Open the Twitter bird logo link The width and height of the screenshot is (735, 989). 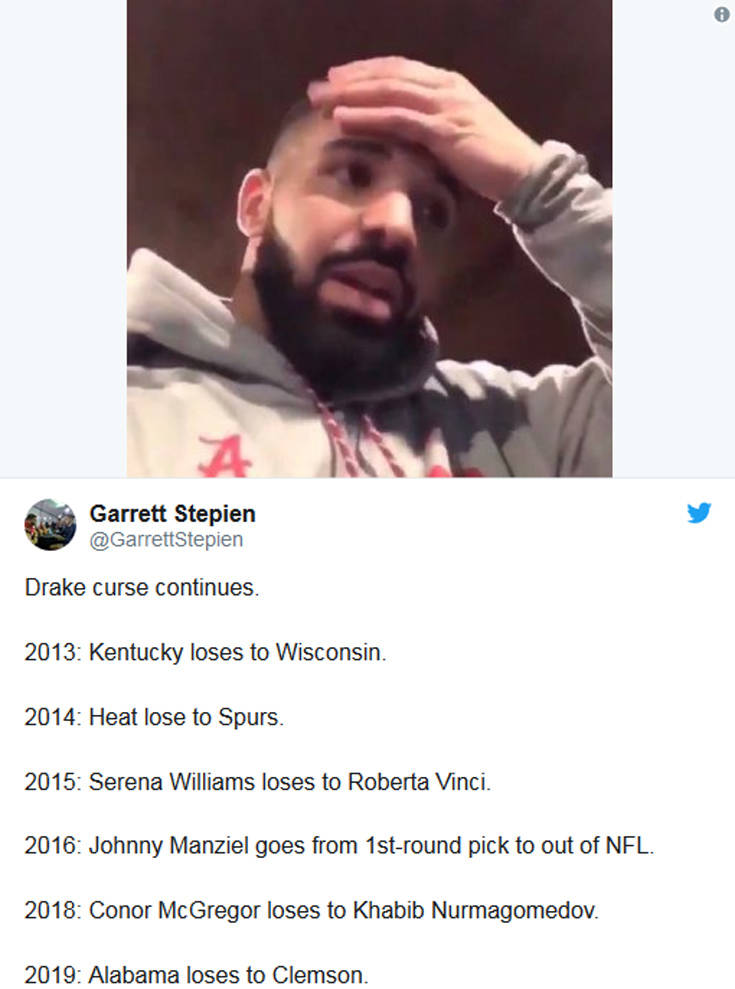pyautogui.click(x=699, y=513)
